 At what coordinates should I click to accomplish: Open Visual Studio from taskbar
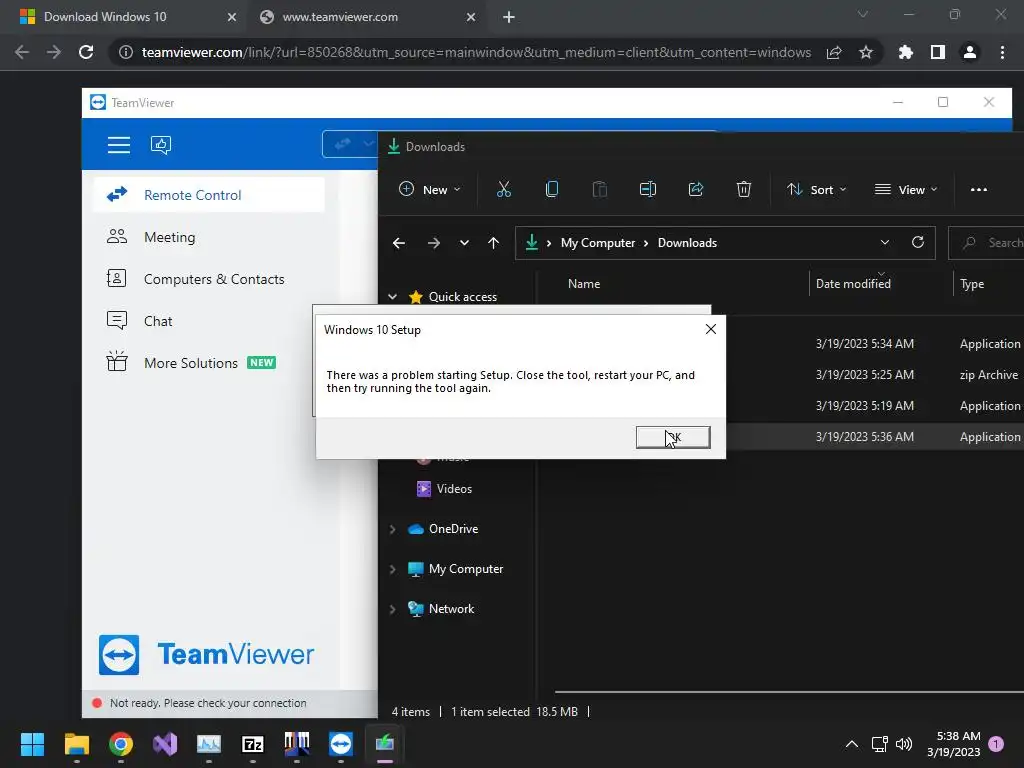[x=165, y=743]
